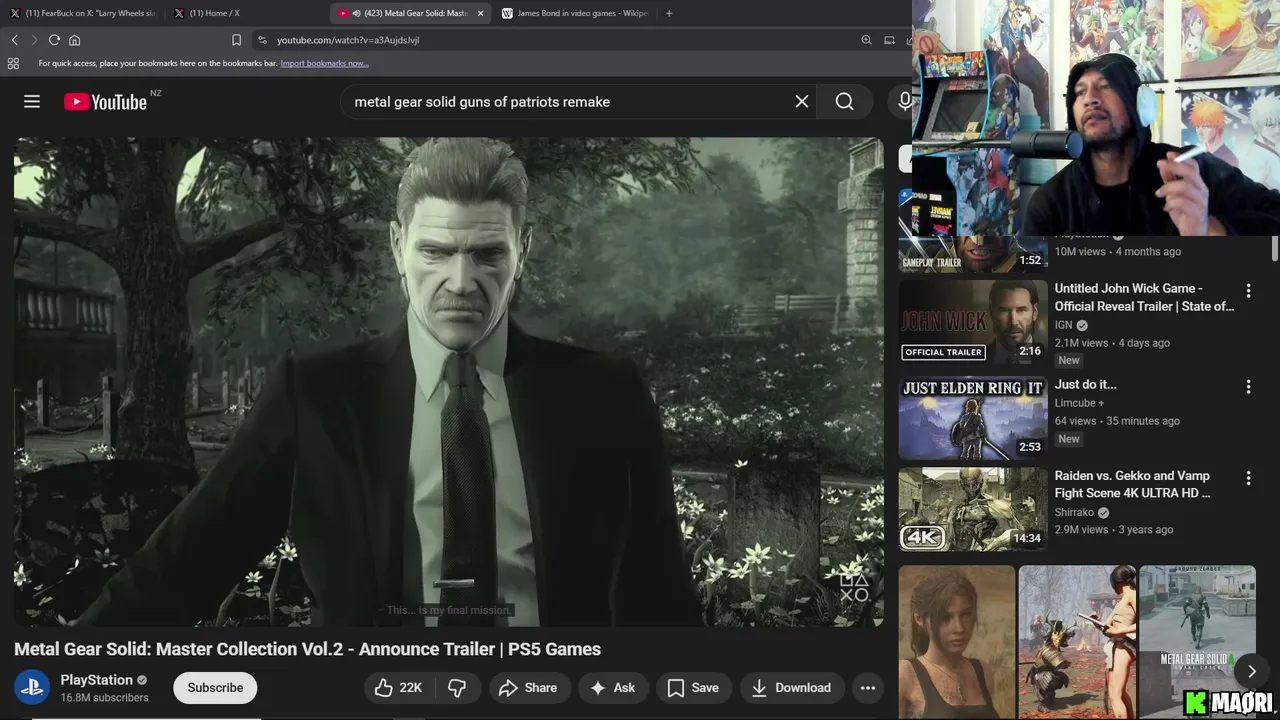The image size is (1280, 720).
Task: Open zoom magnifier icon in browser toolbar
Action: [x=866, y=40]
